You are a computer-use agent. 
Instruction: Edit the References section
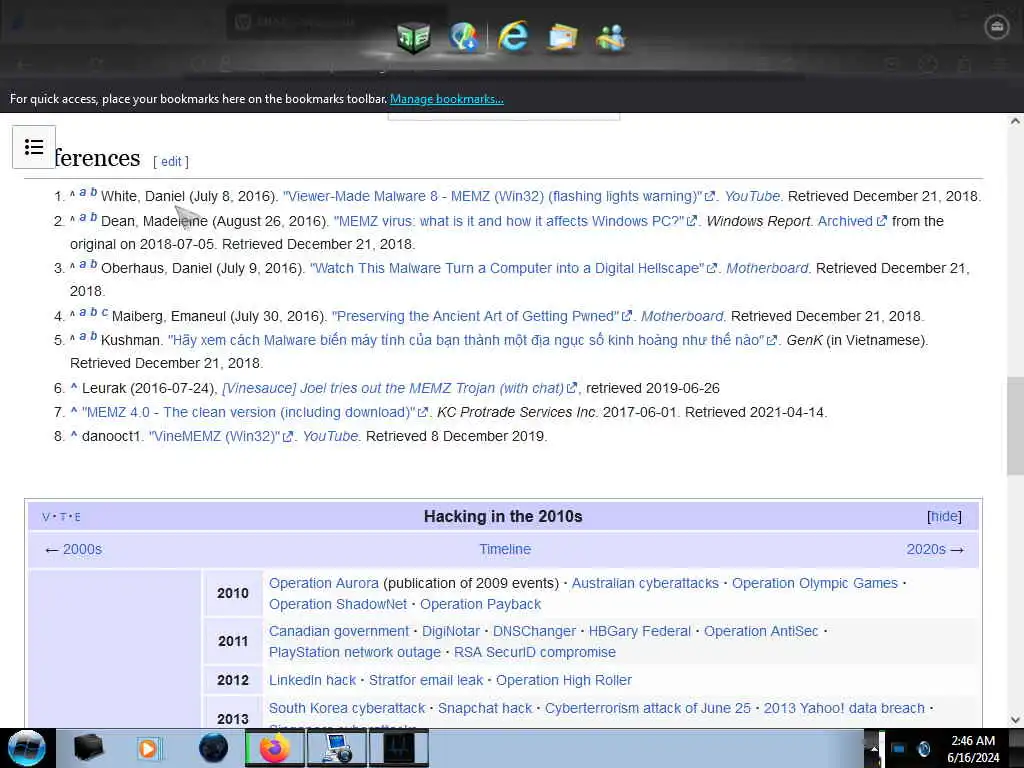pyautogui.click(x=171, y=161)
